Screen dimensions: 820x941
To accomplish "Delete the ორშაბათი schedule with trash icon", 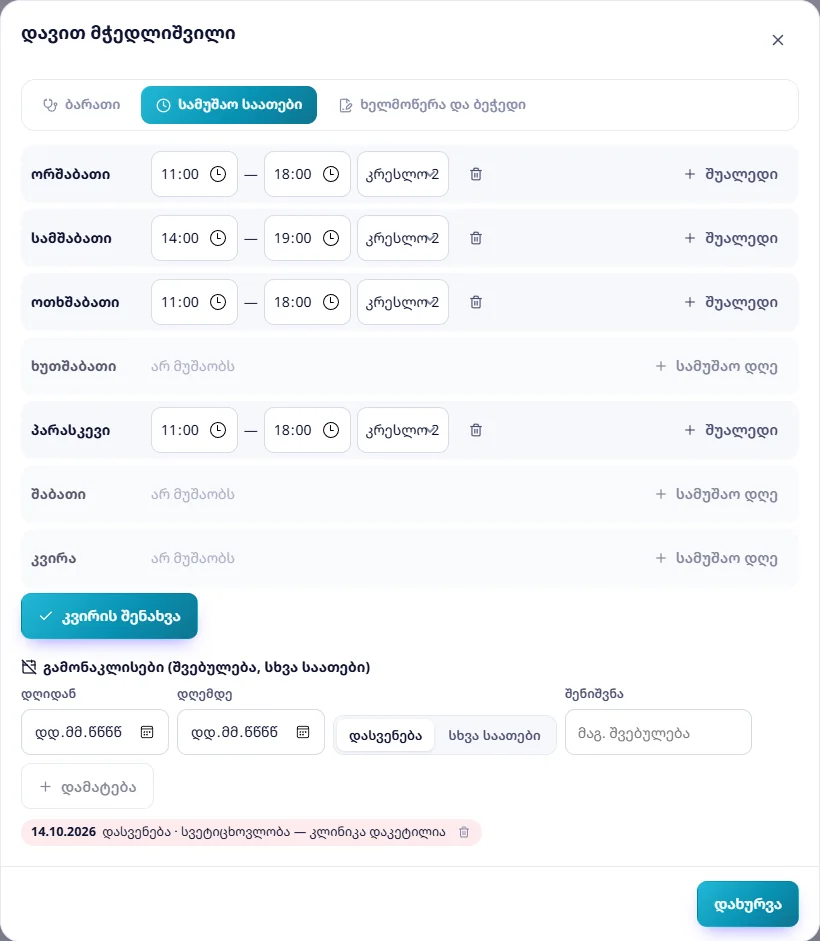I will point(475,174).
